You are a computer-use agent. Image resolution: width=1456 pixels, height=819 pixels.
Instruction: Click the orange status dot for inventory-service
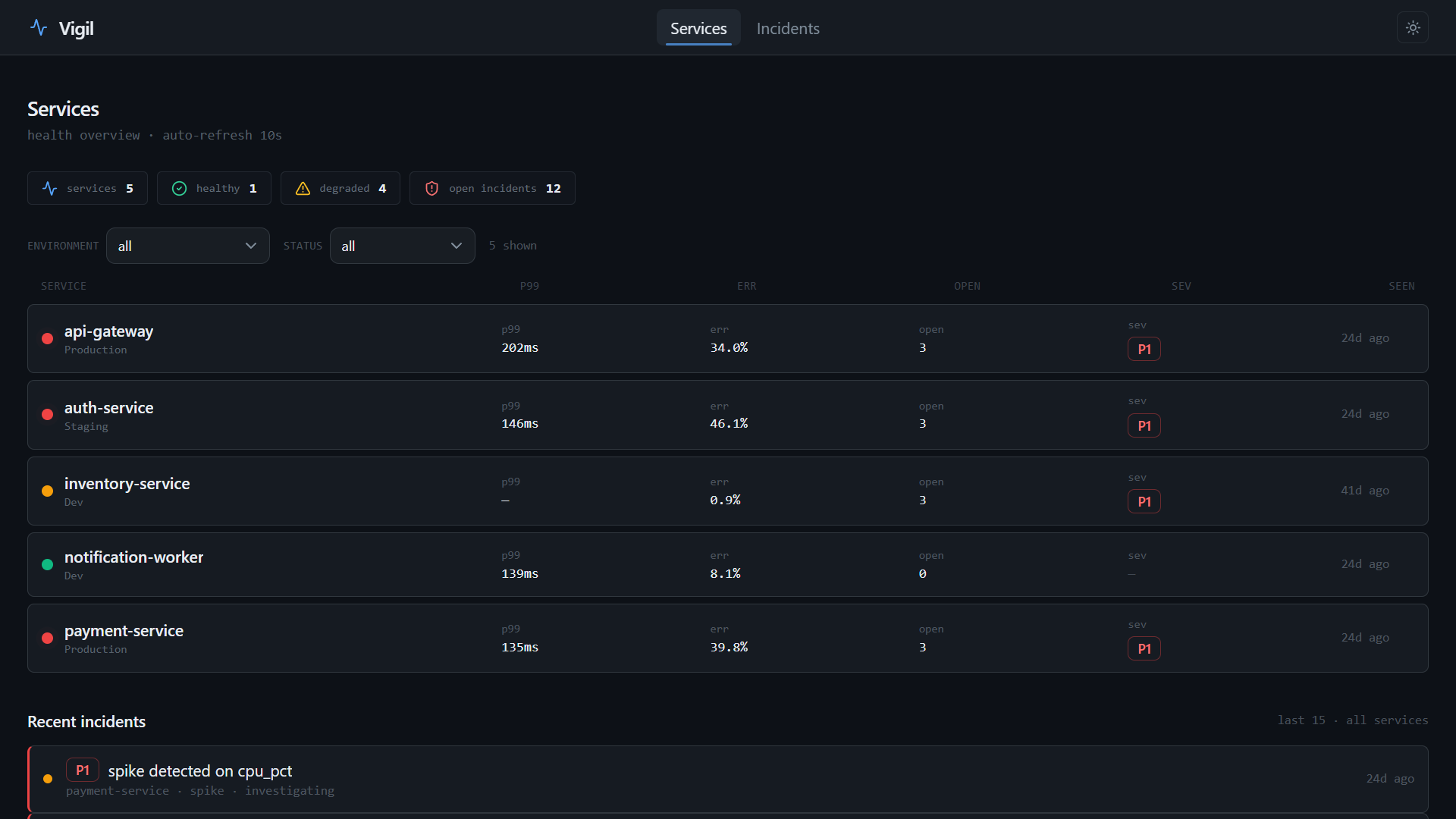pyautogui.click(x=47, y=491)
